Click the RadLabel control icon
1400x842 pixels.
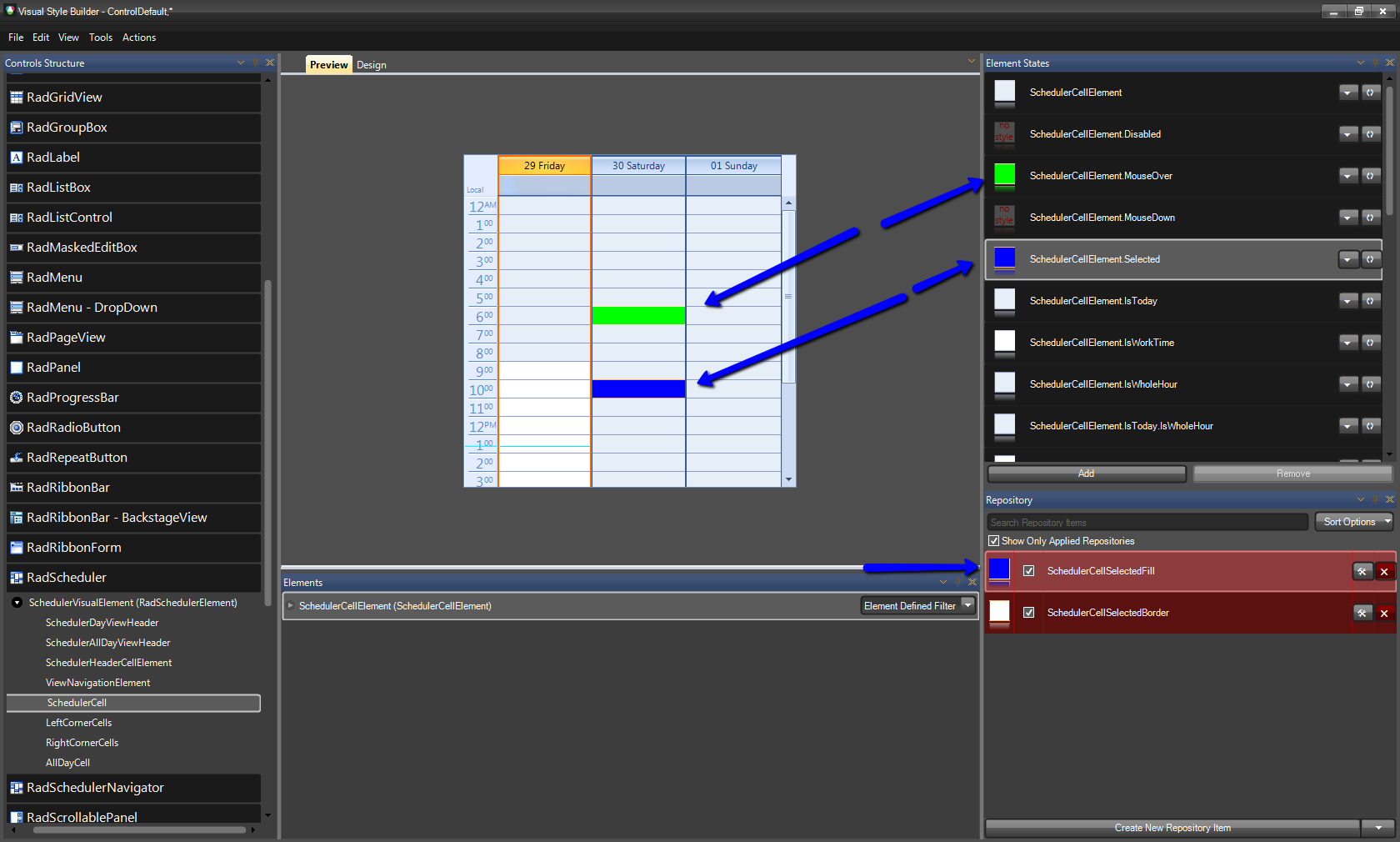(16, 158)
